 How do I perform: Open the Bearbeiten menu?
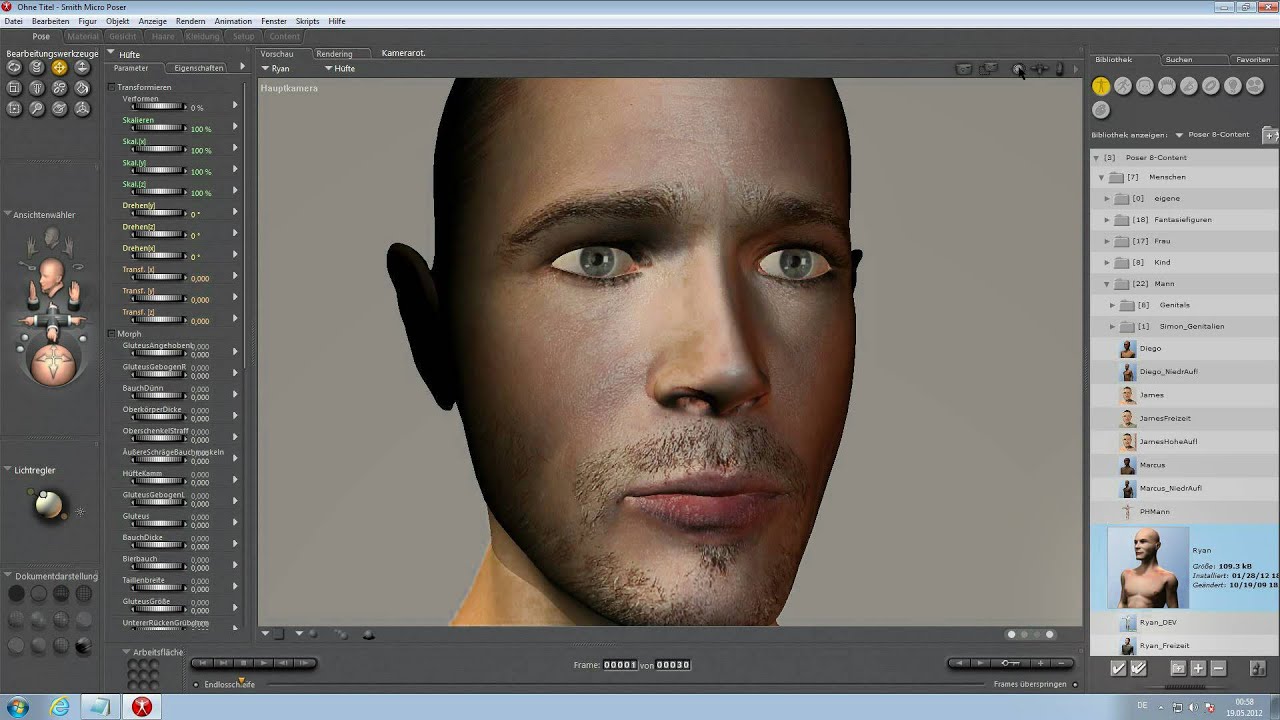click(x=50, y=21)
